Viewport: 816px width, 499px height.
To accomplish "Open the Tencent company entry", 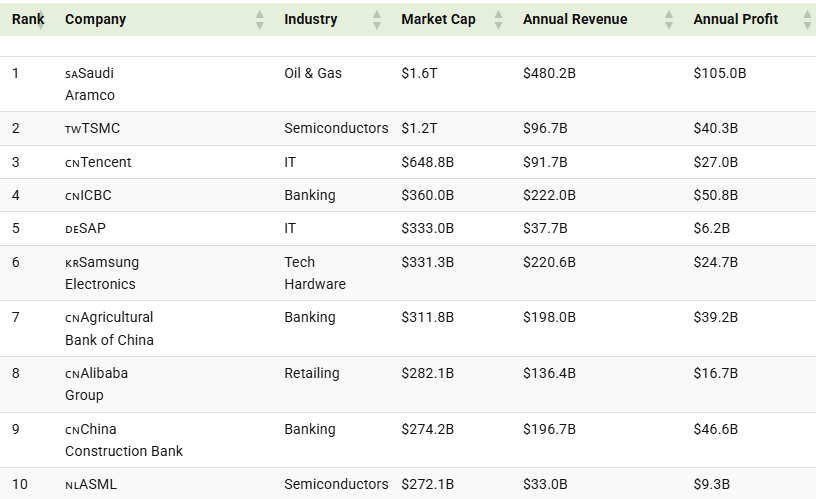I will [98, 162].
